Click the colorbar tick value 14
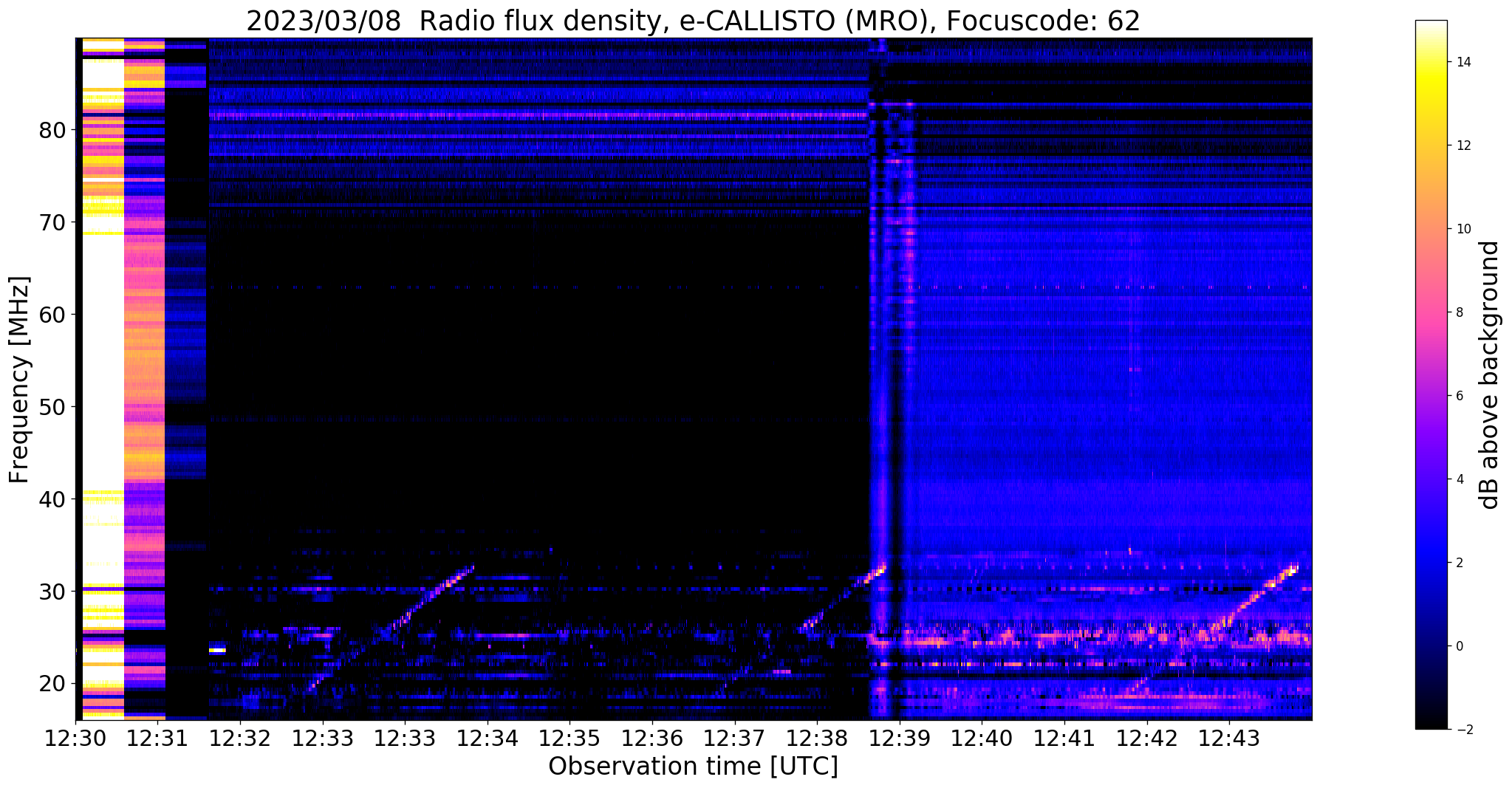Image resolution: width=1512 pixels, height=788 pixels. 1463,62
